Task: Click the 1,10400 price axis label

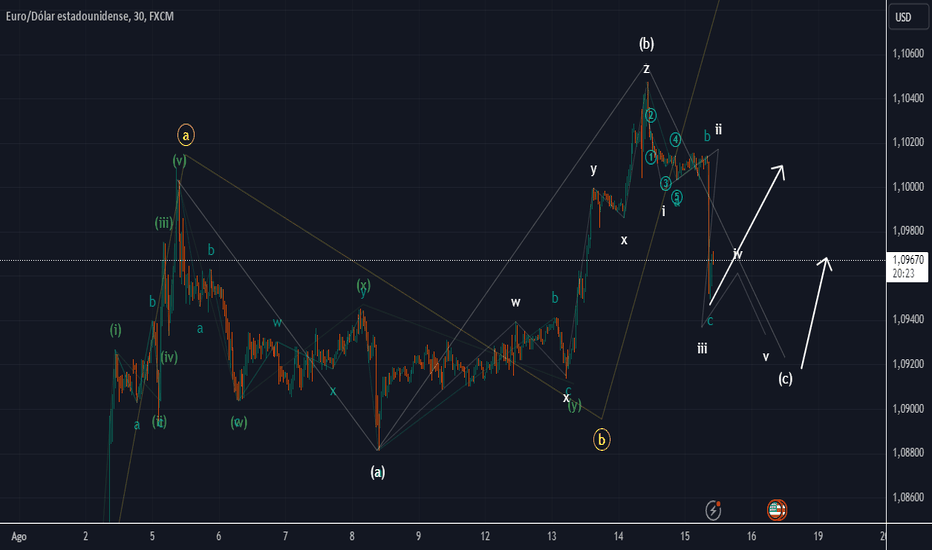Action: (x=908, y=98)
